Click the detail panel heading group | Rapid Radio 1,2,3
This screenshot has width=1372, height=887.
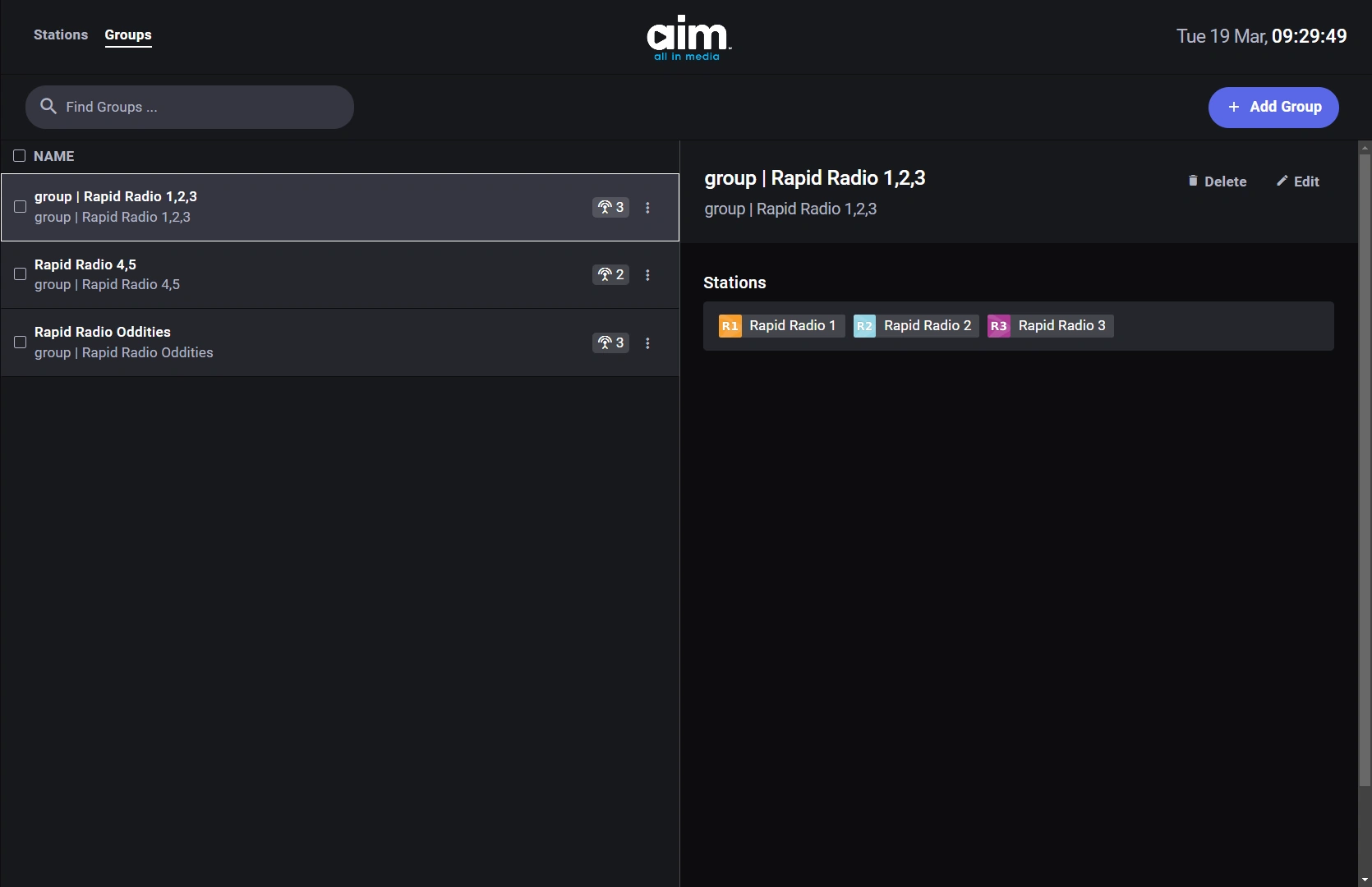click(815, 178)
